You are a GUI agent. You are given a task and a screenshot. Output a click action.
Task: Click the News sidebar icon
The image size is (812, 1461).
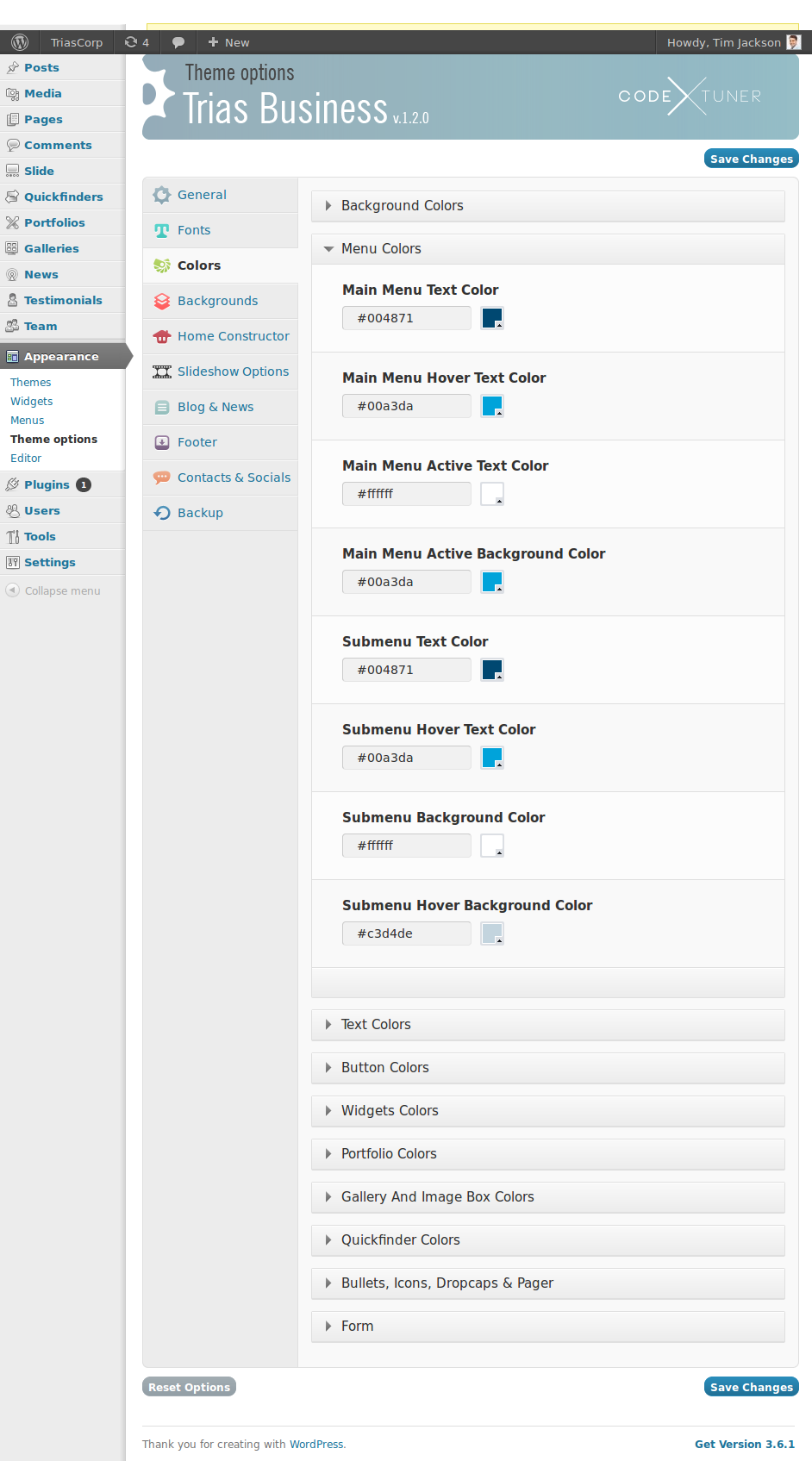coord(13,274)
